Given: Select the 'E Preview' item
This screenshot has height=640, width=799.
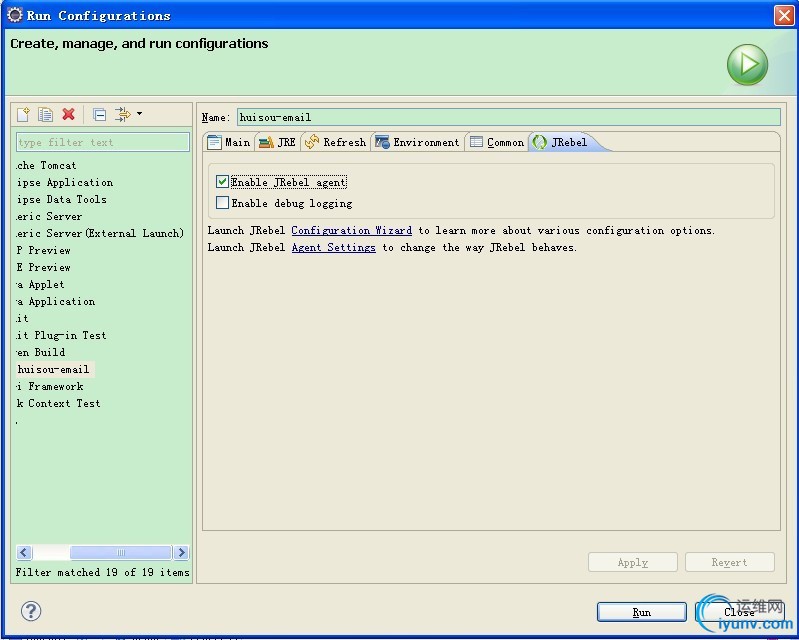Looking at the screenshot, I should pos(43,268).
